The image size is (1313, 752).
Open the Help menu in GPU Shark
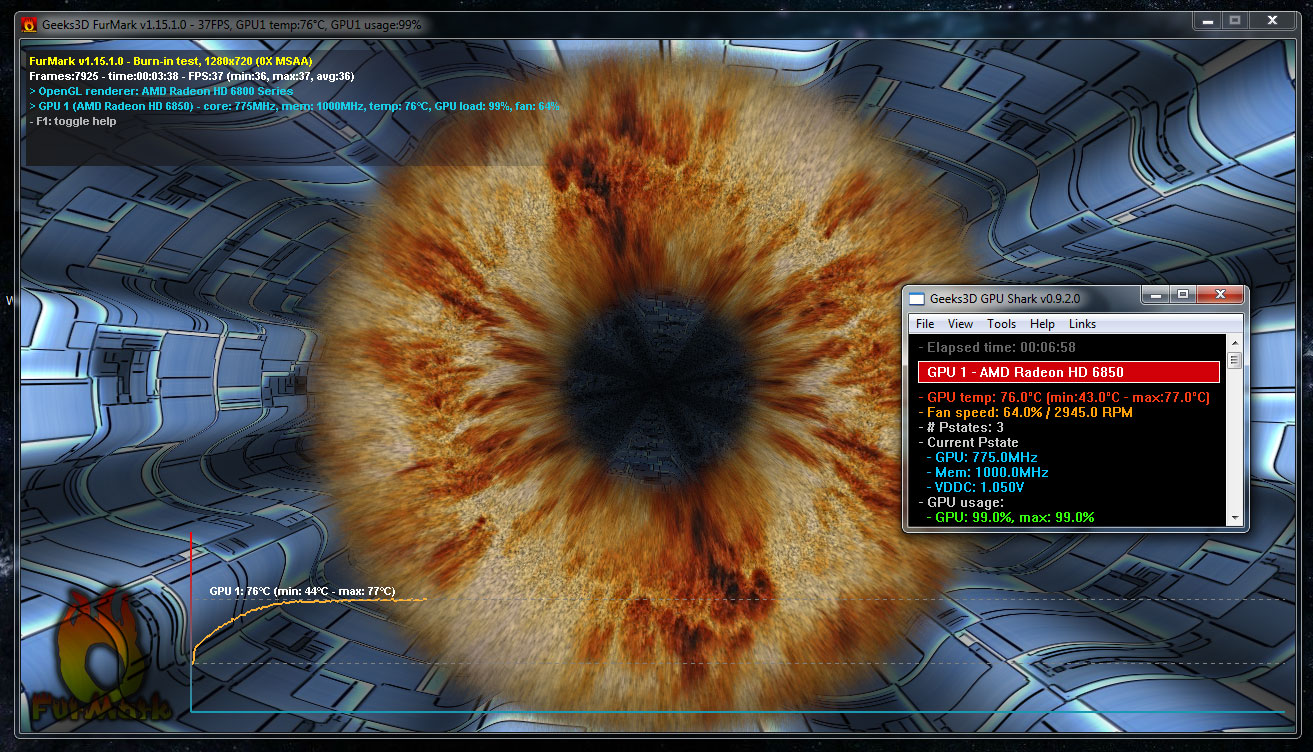[1042, 324]
